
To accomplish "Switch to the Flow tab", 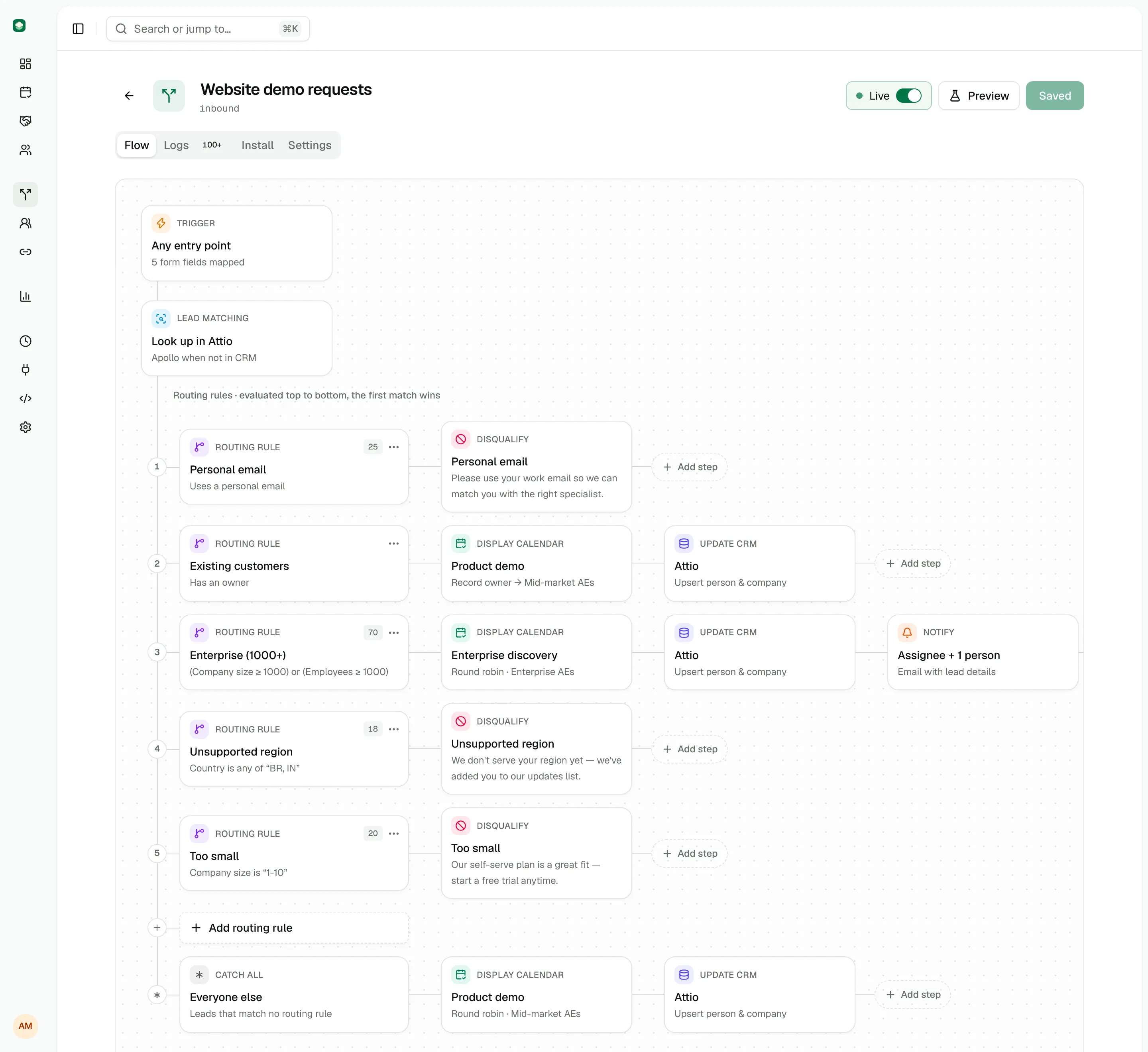I will [137, 145].
